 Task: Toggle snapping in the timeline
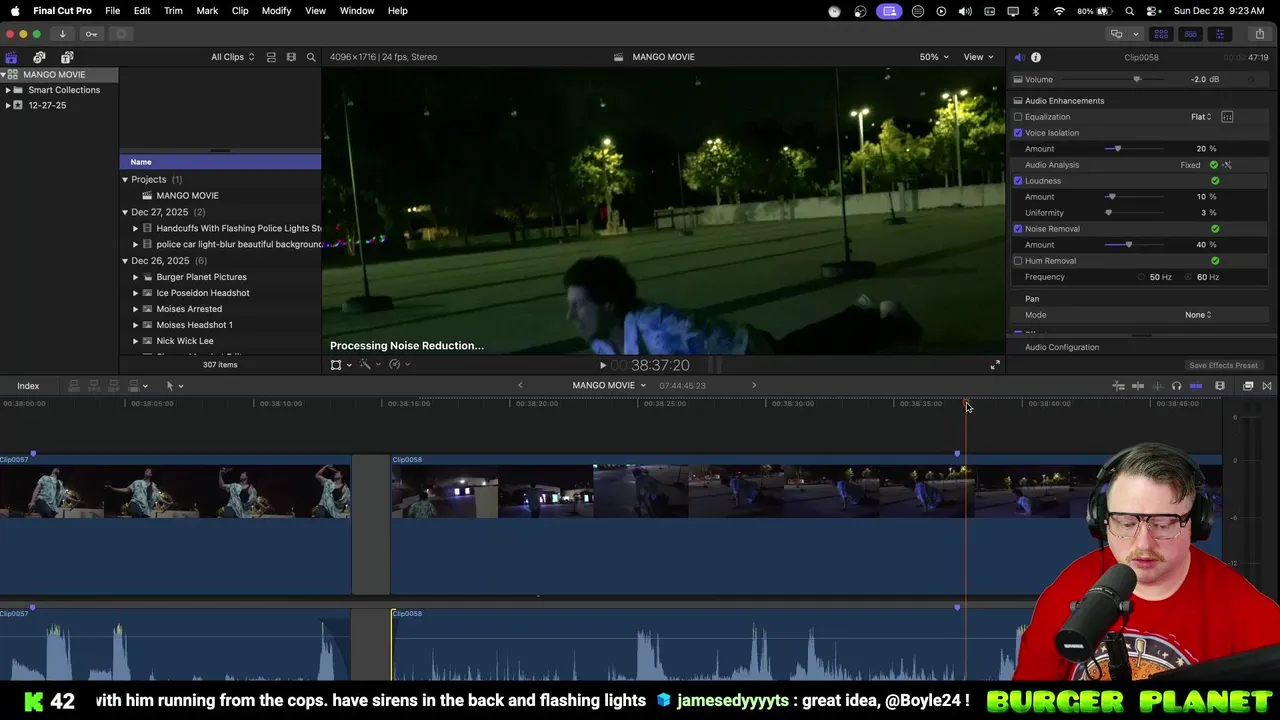pyautogui.click(x=1196, y=386)
